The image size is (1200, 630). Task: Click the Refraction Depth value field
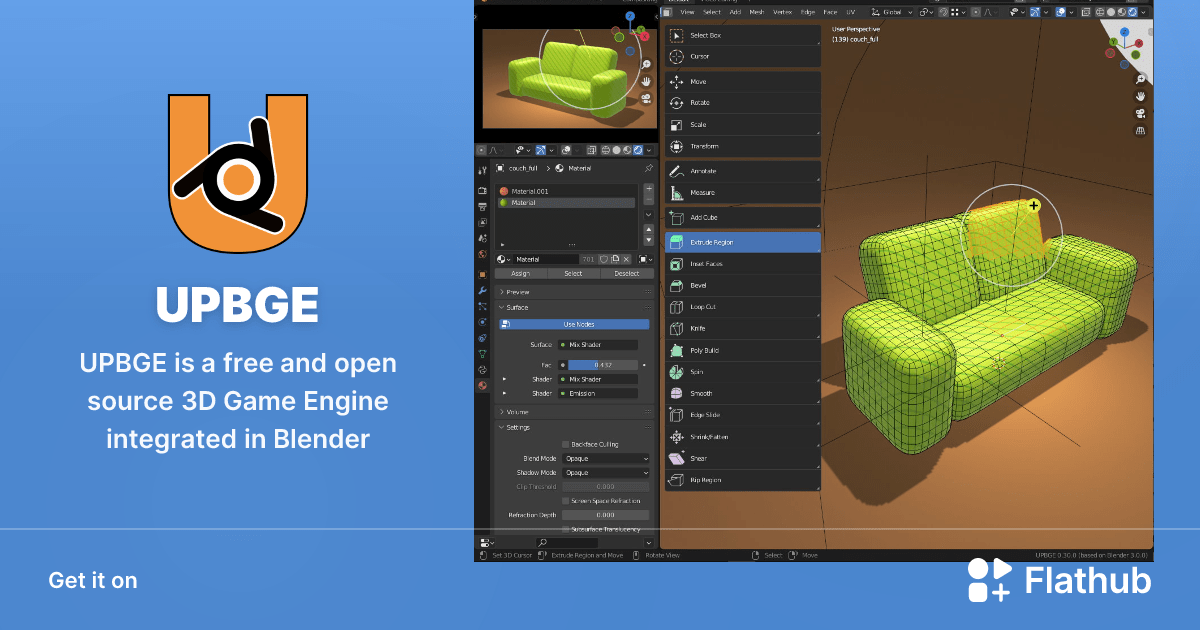[606, 515]
